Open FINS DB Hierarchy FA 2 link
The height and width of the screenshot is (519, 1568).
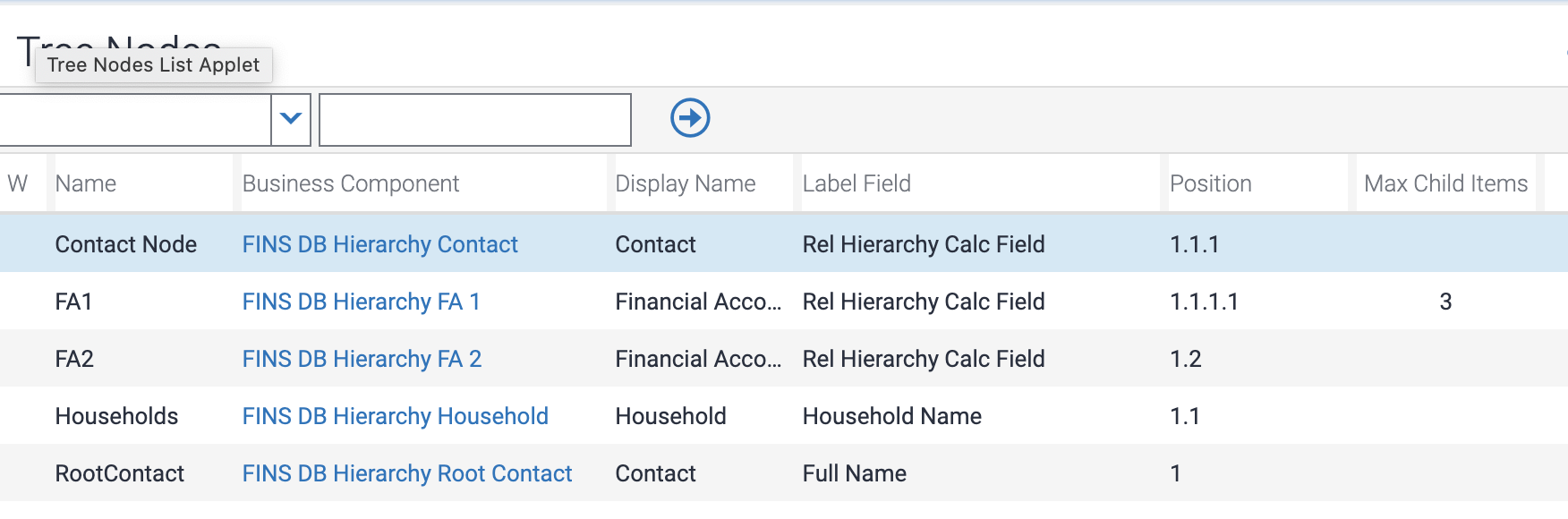pyautogui.click(x=362, y=359)
